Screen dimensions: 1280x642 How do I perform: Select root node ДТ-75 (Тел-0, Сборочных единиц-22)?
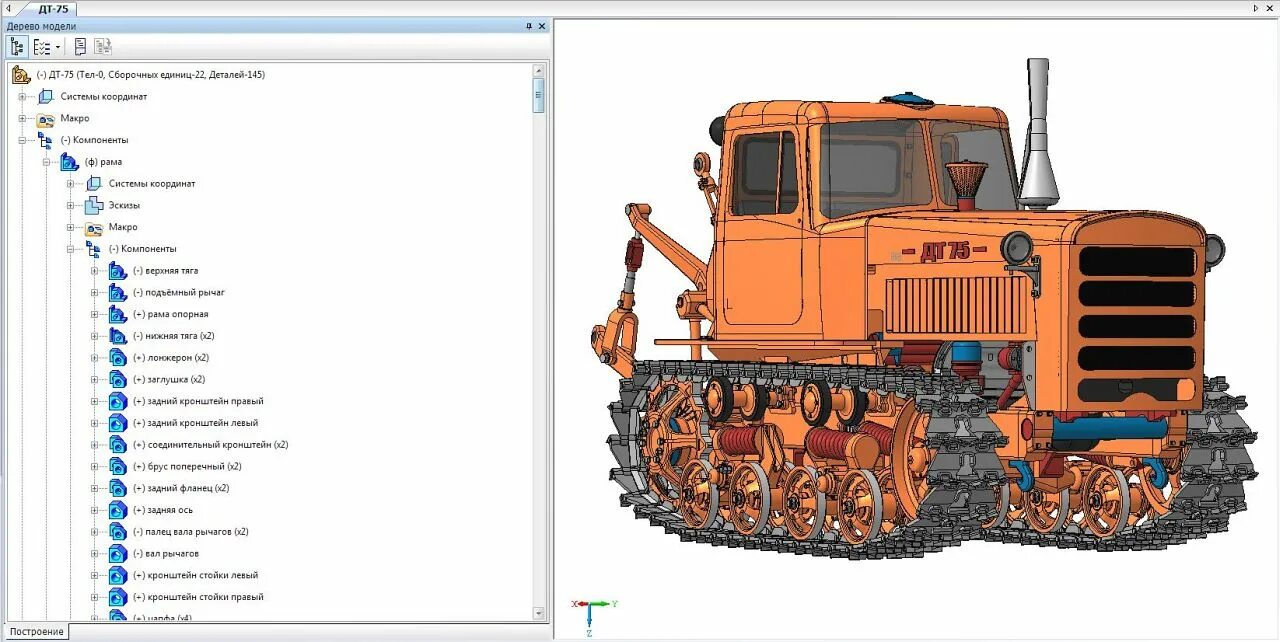(150, 74)
